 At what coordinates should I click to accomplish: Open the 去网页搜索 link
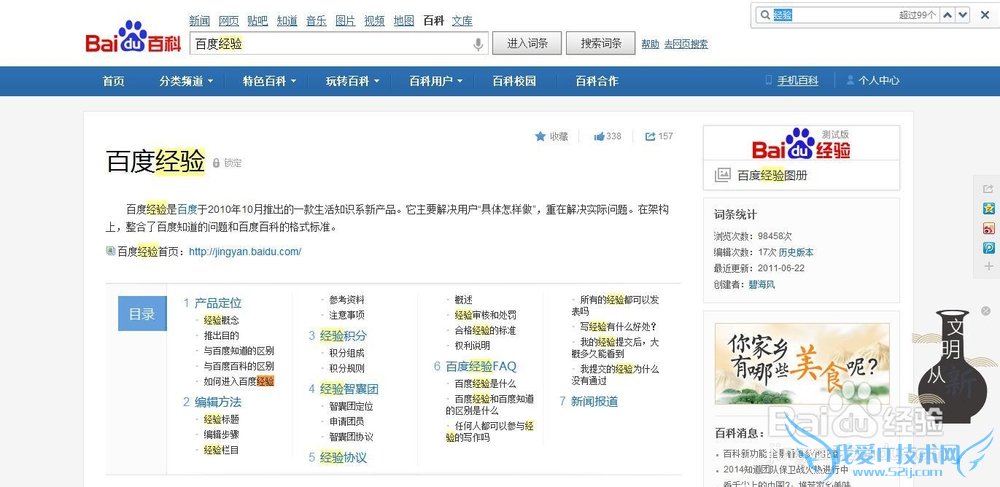click(686, 45)
